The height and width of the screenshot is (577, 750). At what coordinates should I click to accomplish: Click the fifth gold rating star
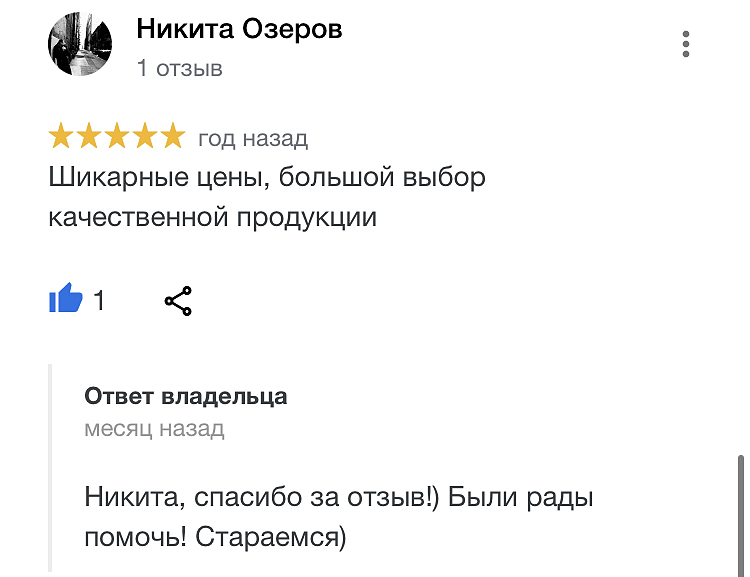coord(173,136)
